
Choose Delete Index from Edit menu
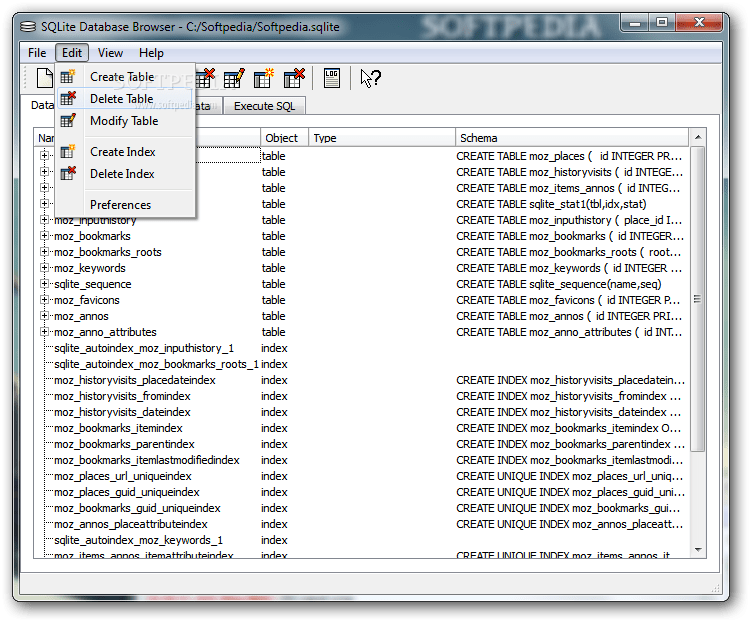click(125, 174)
